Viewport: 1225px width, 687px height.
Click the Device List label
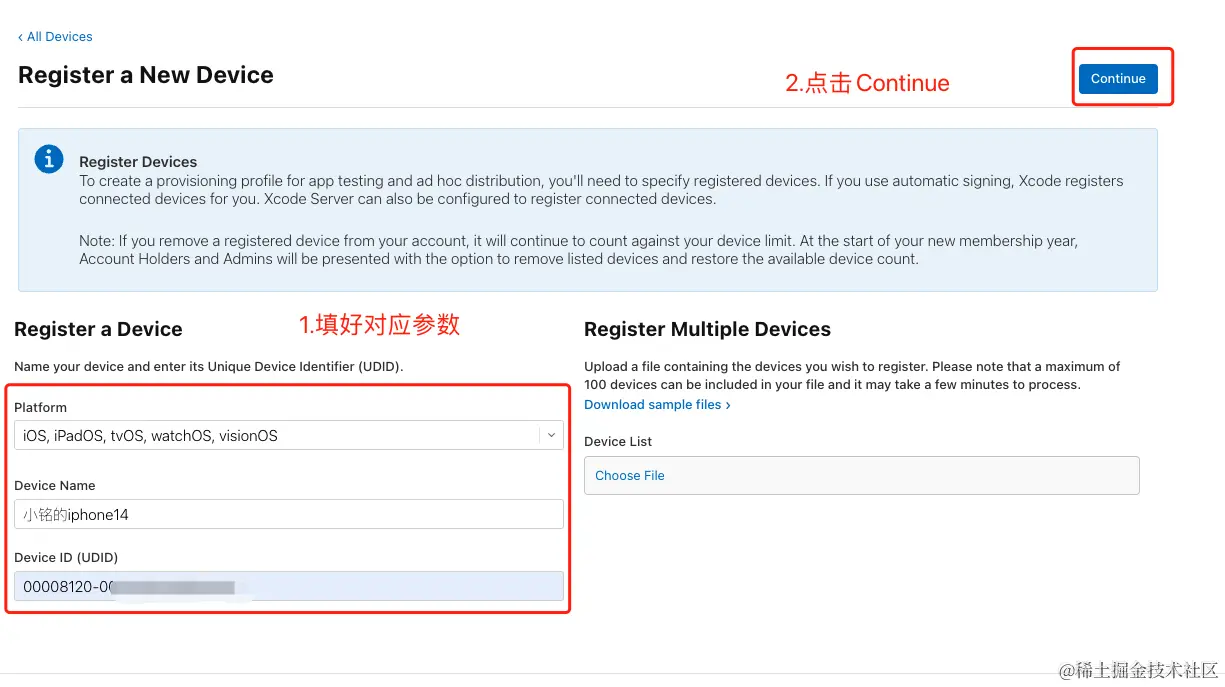[618, 442]
